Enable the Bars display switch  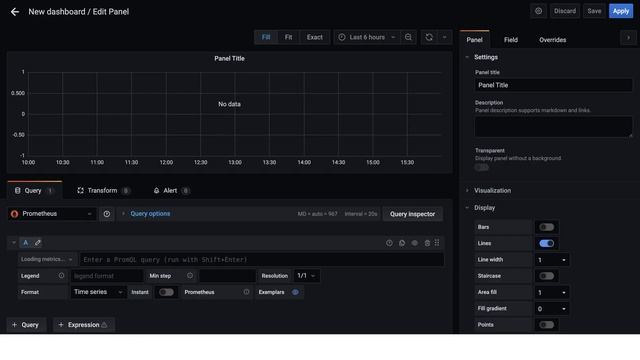547,227
